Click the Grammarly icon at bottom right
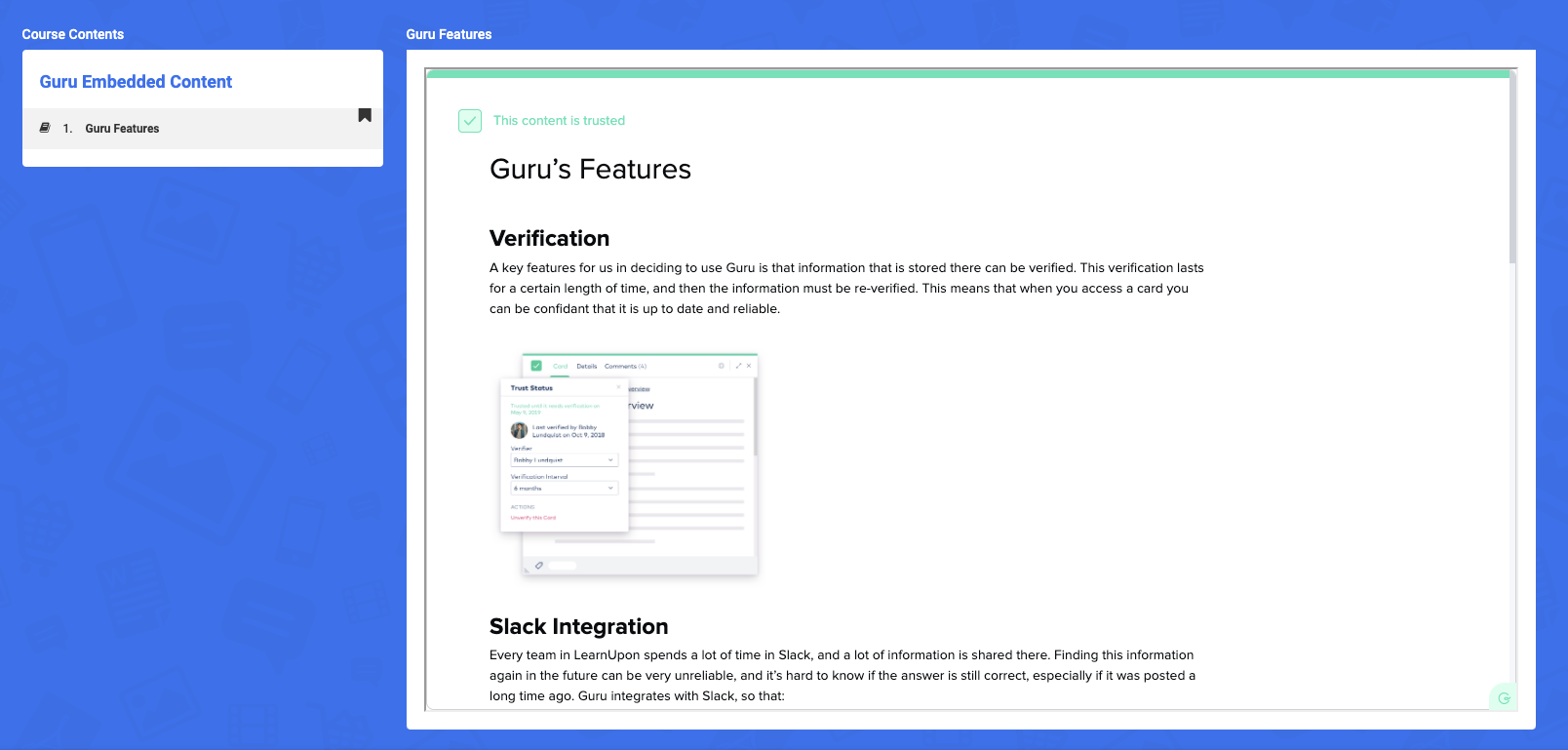 (1504, 697)
